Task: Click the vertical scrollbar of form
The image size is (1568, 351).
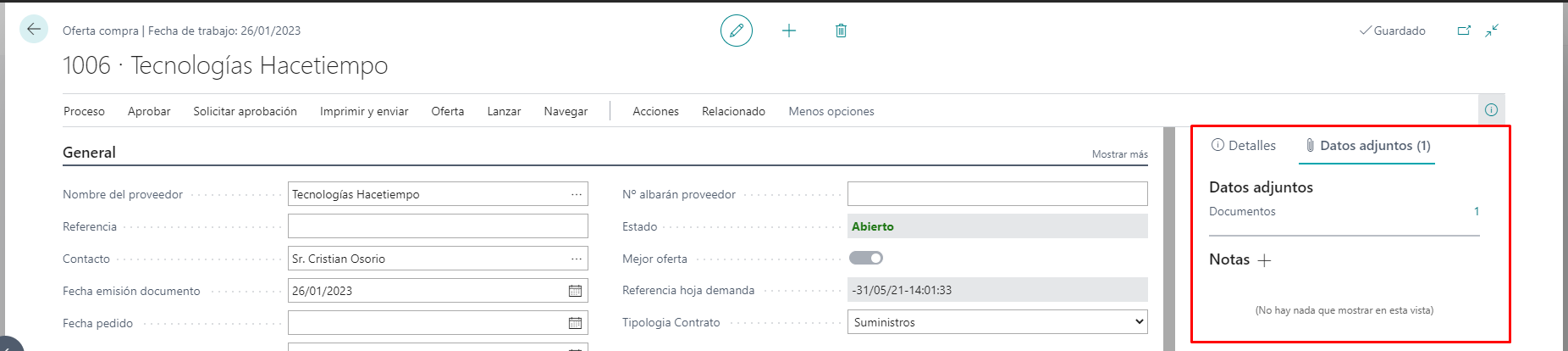Action: tap(1169, 237)
